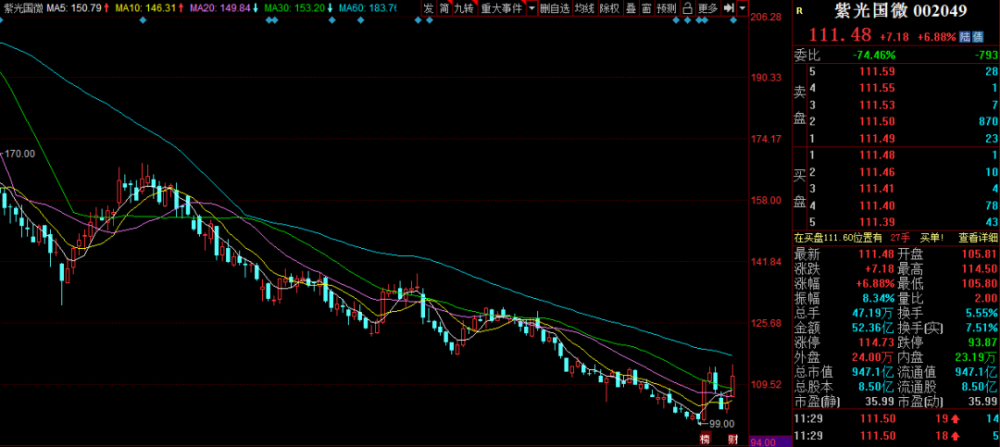
Task: Toggle the 均线 moving average display
Action: pyautogui.click(x=585, y=8)
